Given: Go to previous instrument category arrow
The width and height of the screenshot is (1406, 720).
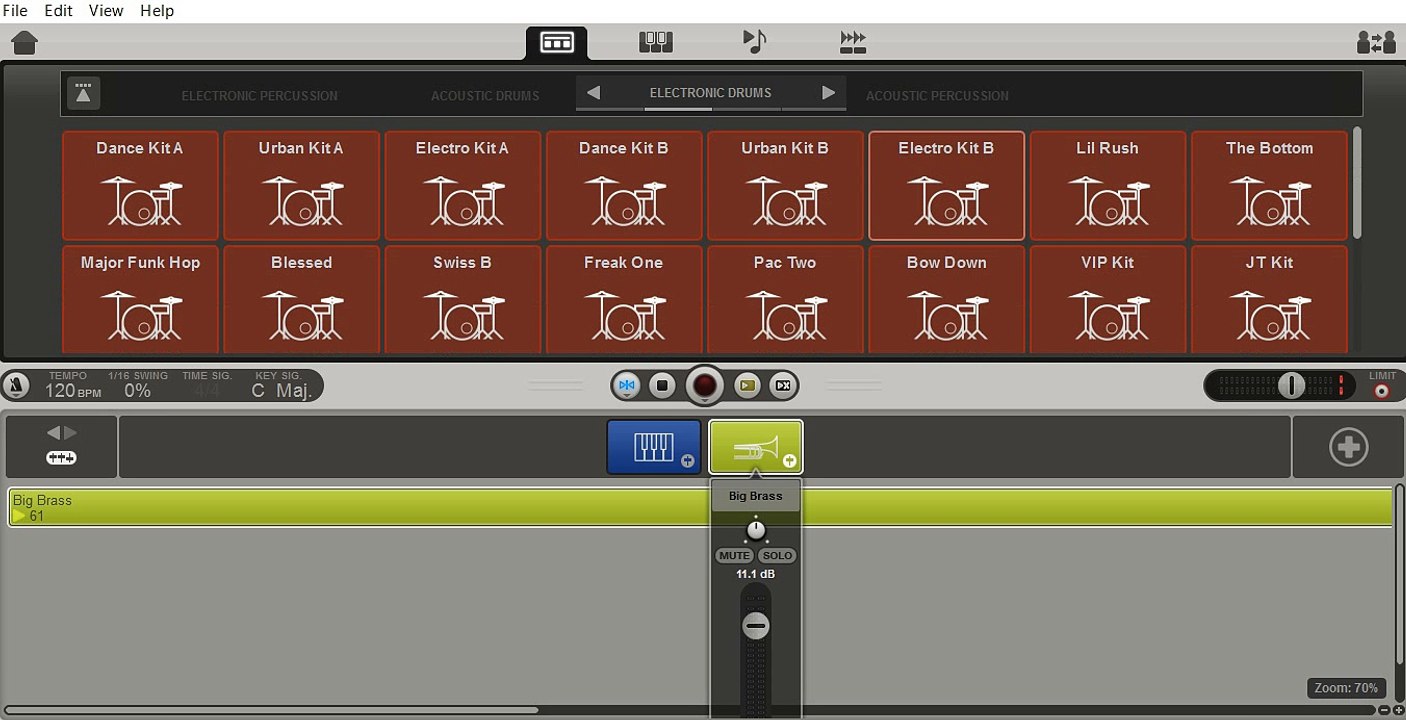Looking at the screenshot, I should (593, 93).
